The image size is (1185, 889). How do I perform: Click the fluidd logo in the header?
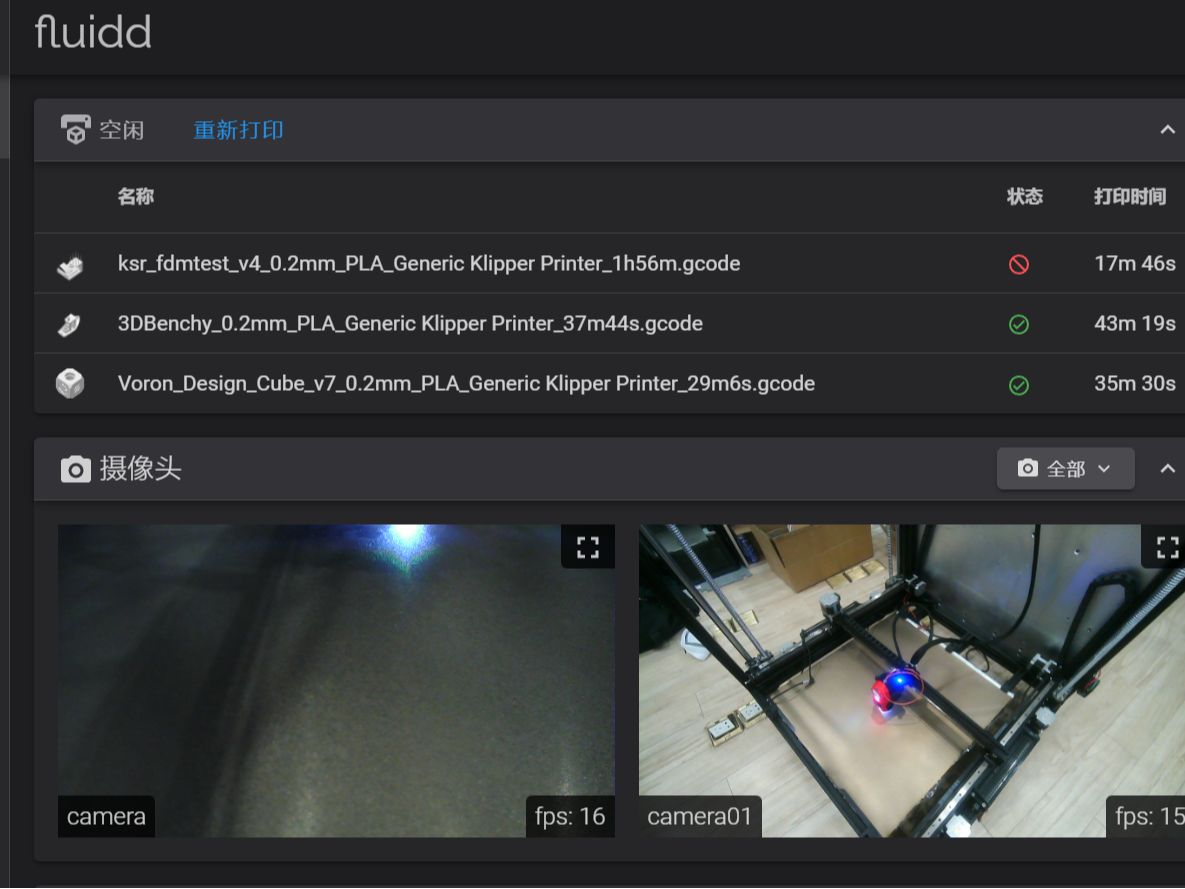pyautogui.click(x=91, y=33)
